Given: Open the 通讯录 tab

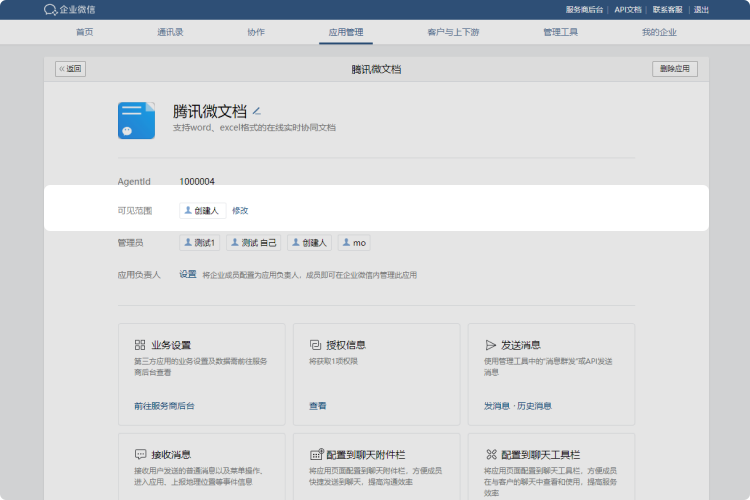Looking at the screenshot, I should (x=170, y=32).
